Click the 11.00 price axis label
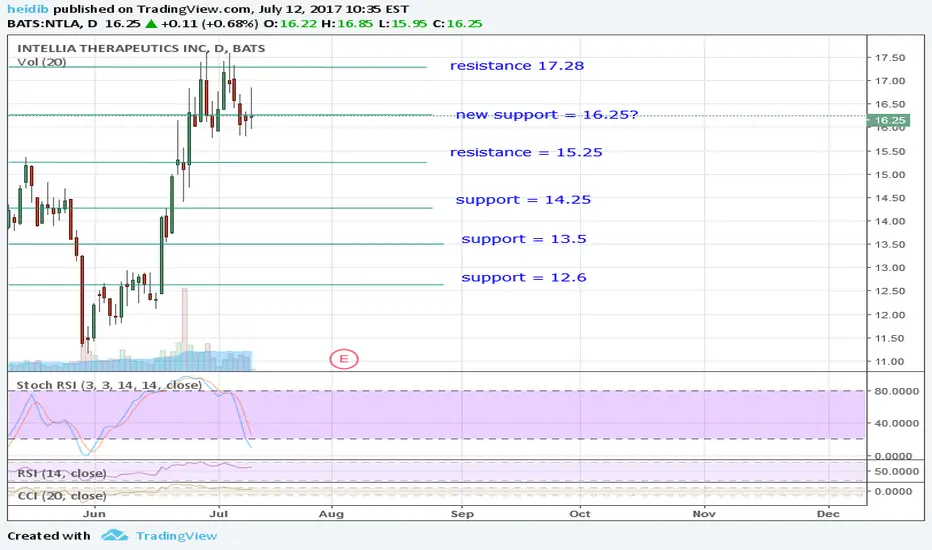The image size is (932, 550). pyautogui.click(x=889, y=362)
